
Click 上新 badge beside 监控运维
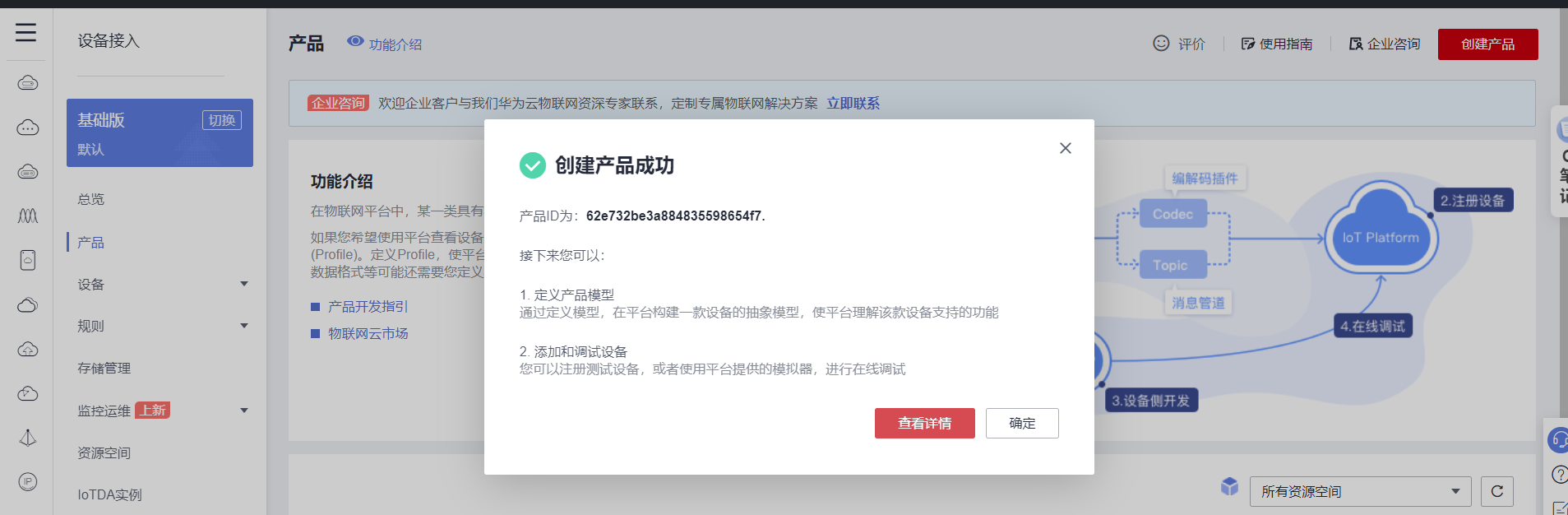(153, 411)
